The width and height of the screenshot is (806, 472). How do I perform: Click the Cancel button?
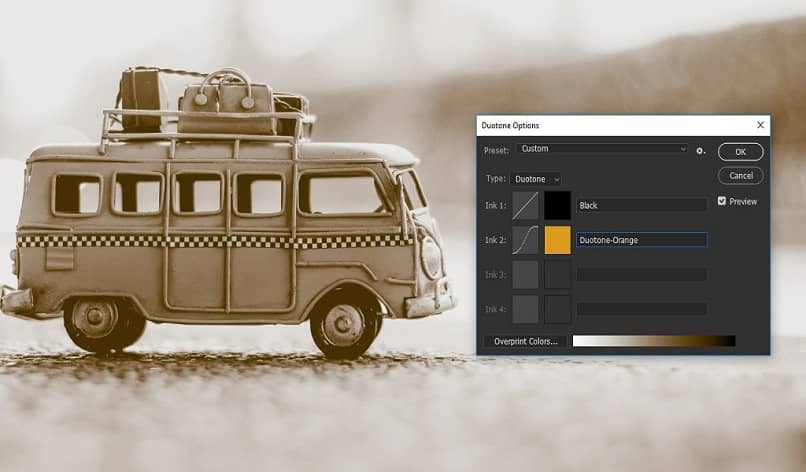pyautogui.click(x=741, y=176)
